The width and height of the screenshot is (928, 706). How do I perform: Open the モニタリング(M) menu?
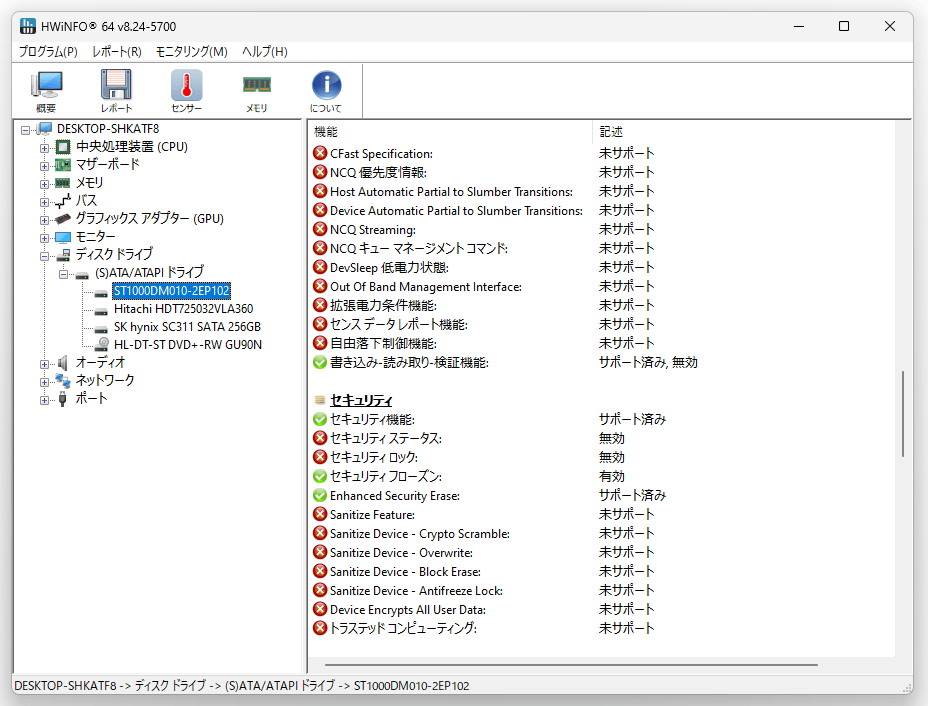pyautogui.click(x=191, y=51)
